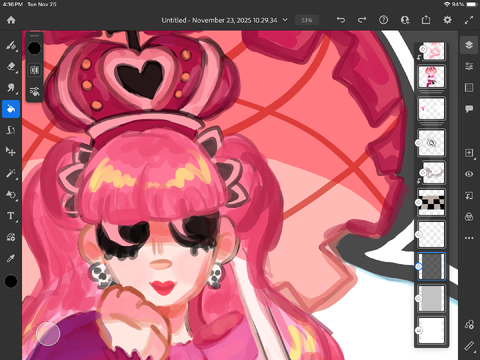The image size is (480, 360).
Task: Click the layer-type badge on checkerboard layer
Action: point(419,202)
